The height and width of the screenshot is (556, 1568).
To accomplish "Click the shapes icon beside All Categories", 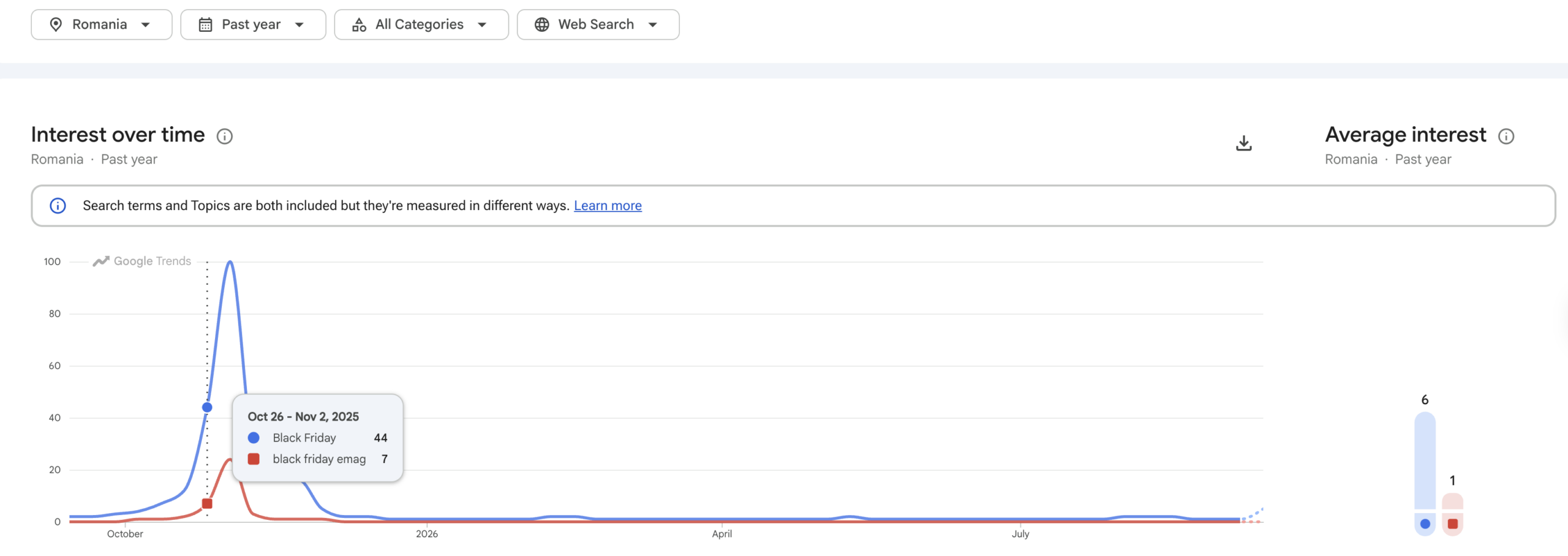I will 360,24.
